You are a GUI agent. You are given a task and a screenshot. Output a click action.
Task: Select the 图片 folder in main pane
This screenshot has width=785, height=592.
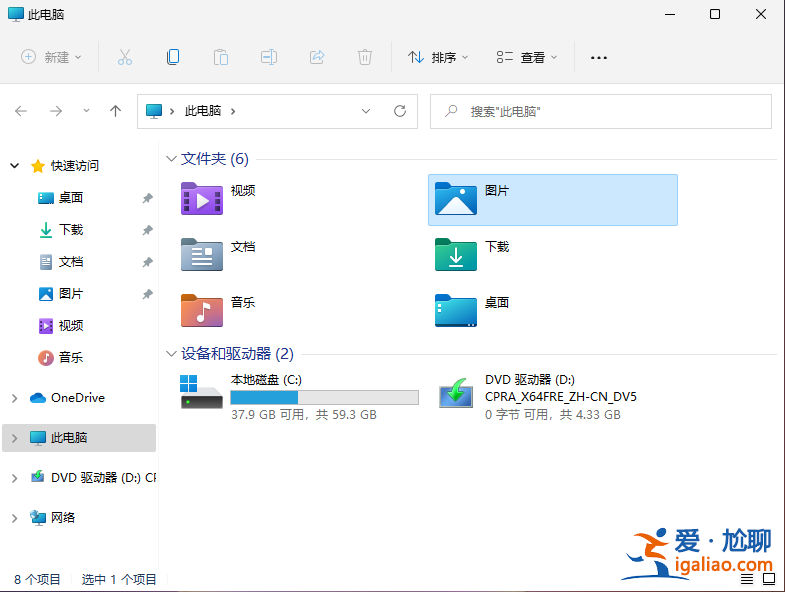pos(553,200)
